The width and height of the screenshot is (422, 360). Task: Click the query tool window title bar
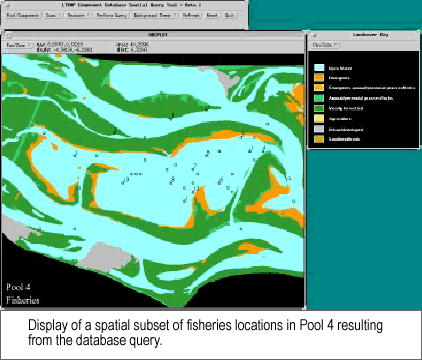(x=125, y=5)
